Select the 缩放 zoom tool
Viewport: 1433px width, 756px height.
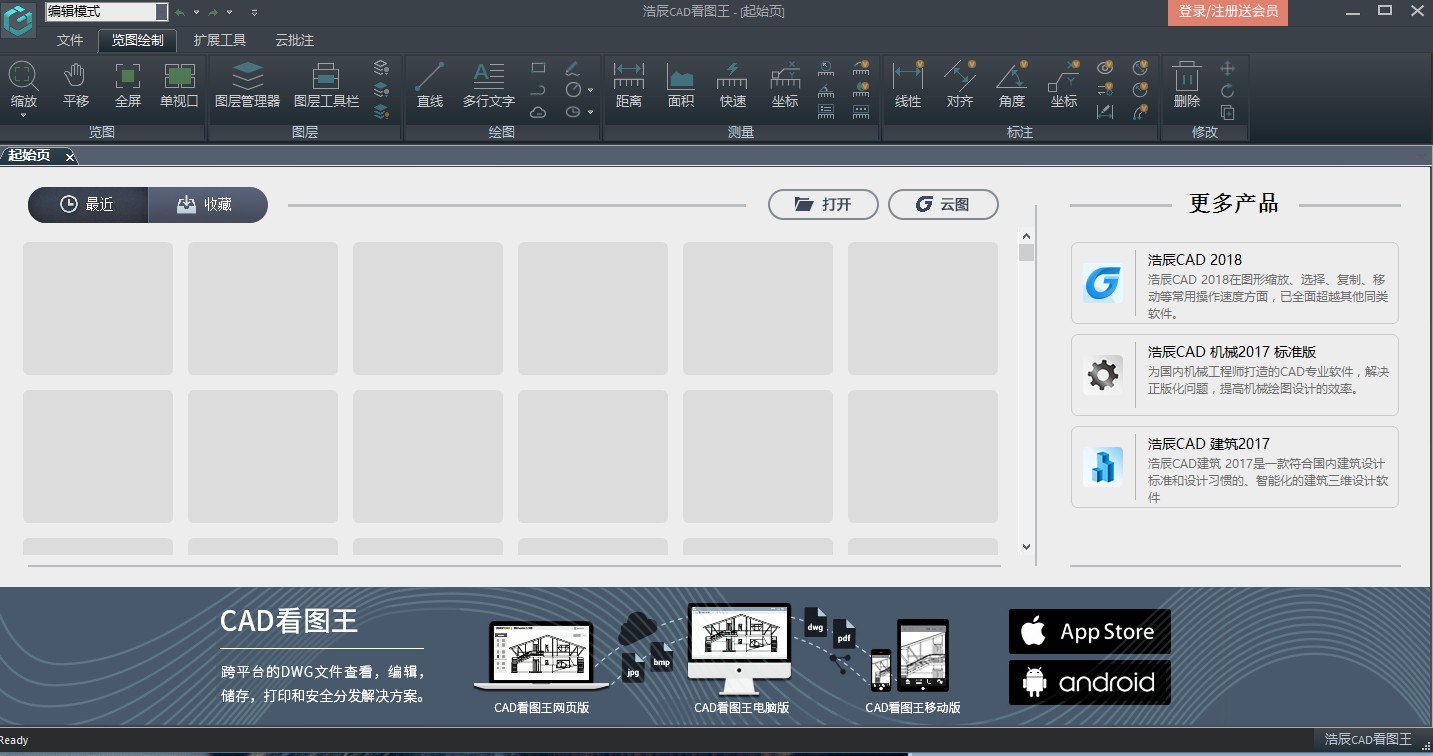click(24, 84)
